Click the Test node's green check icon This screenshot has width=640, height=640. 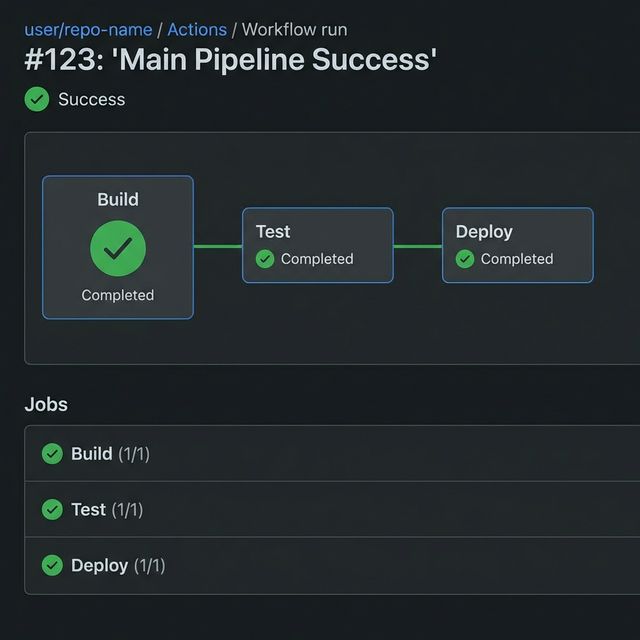265,259
